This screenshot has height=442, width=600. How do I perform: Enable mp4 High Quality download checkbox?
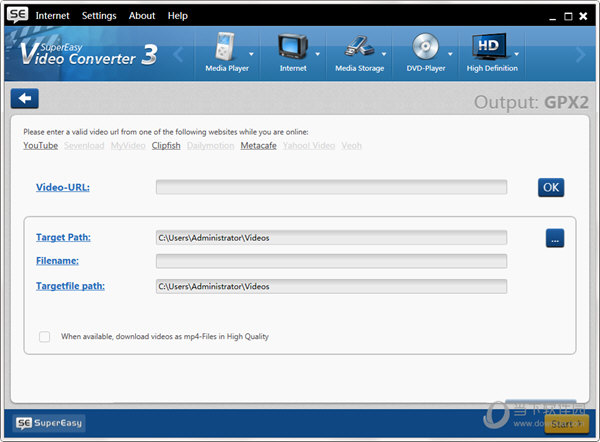(44, 336)
